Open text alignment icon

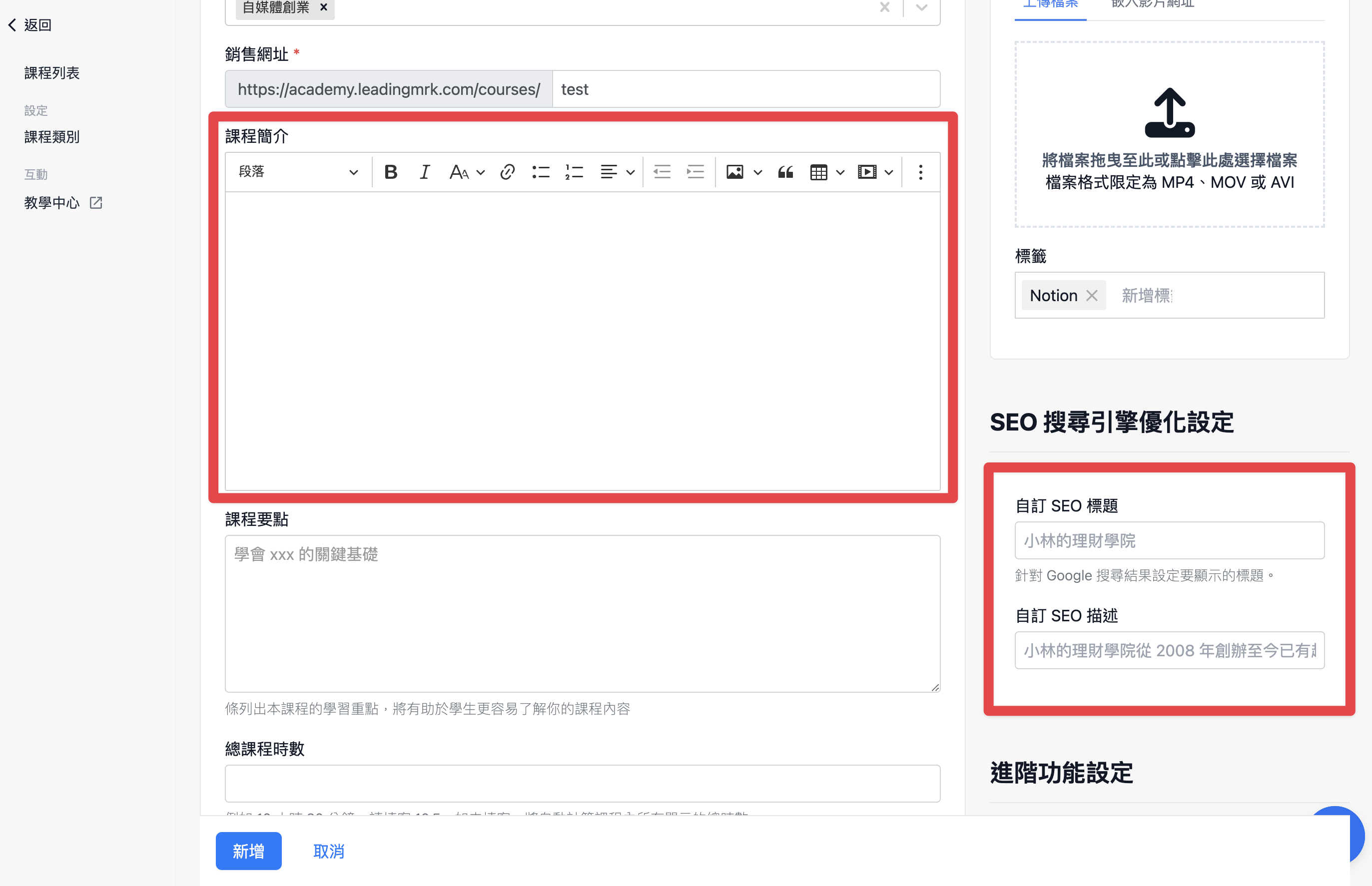[609, 172]
